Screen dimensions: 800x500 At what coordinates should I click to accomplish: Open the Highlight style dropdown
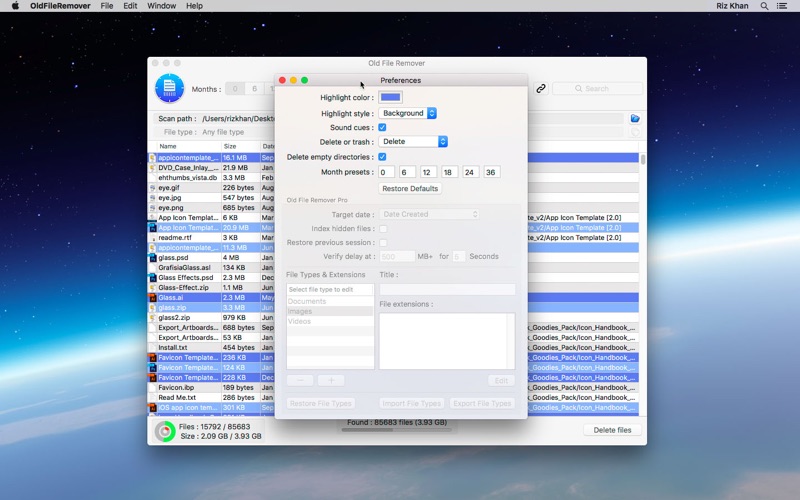click(408, 113)
